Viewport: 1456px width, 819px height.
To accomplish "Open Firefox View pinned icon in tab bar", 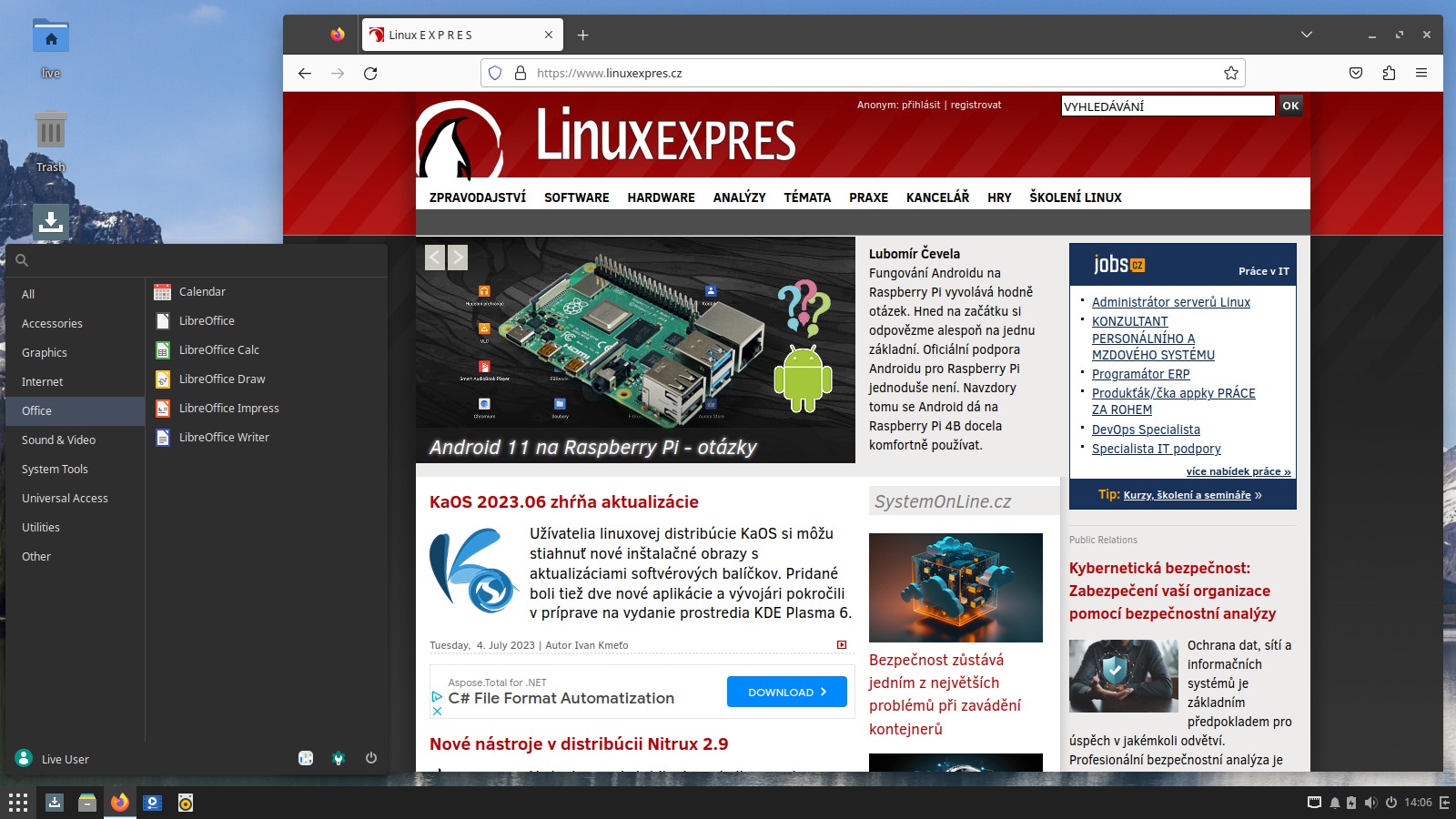I will (338, 35).
